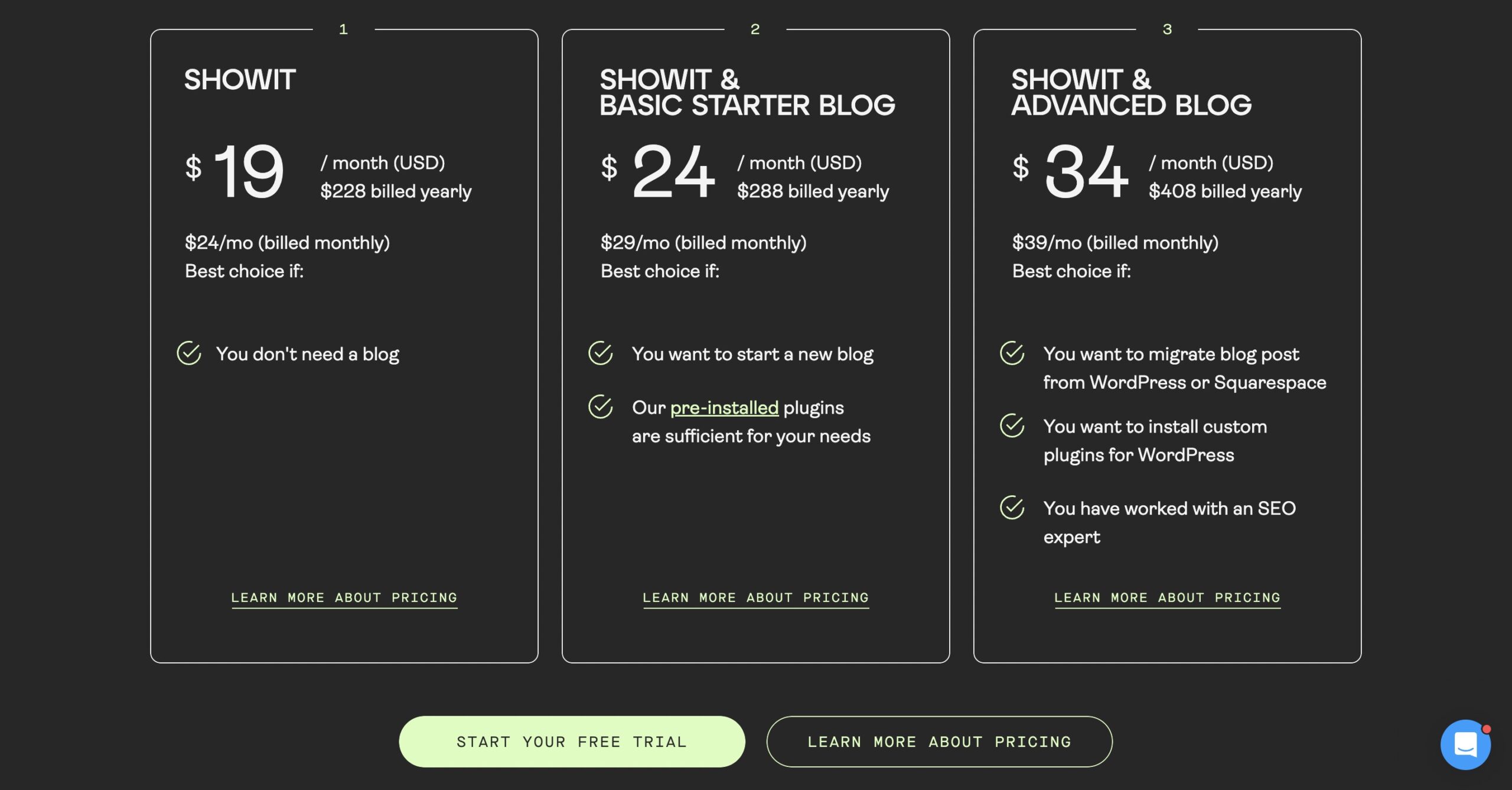Click checkmark icon next to pre-installed plugins line
This screenshot has width=1512, height=790.
coord(601,407)
